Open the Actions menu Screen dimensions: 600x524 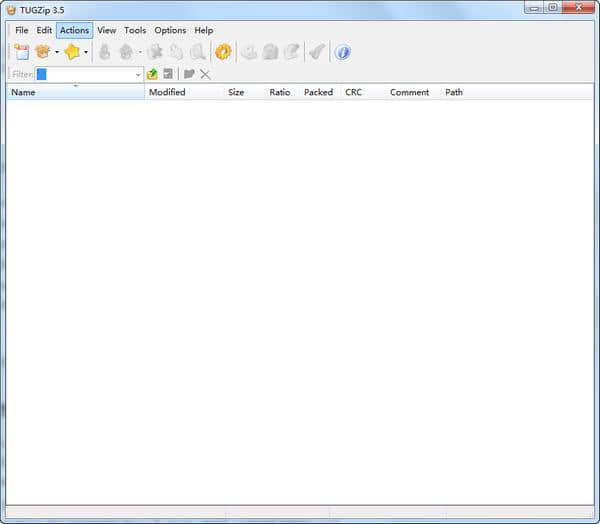tap(74, 30)
